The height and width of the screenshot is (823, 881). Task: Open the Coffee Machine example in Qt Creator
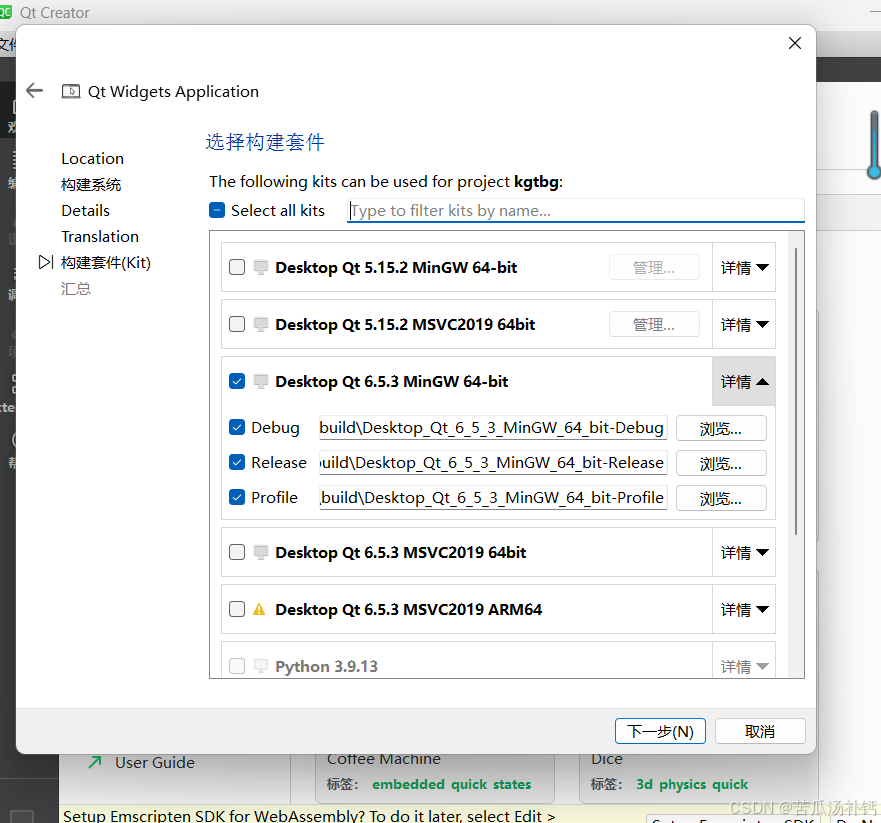pyautogui.click(x=384, y=759)
